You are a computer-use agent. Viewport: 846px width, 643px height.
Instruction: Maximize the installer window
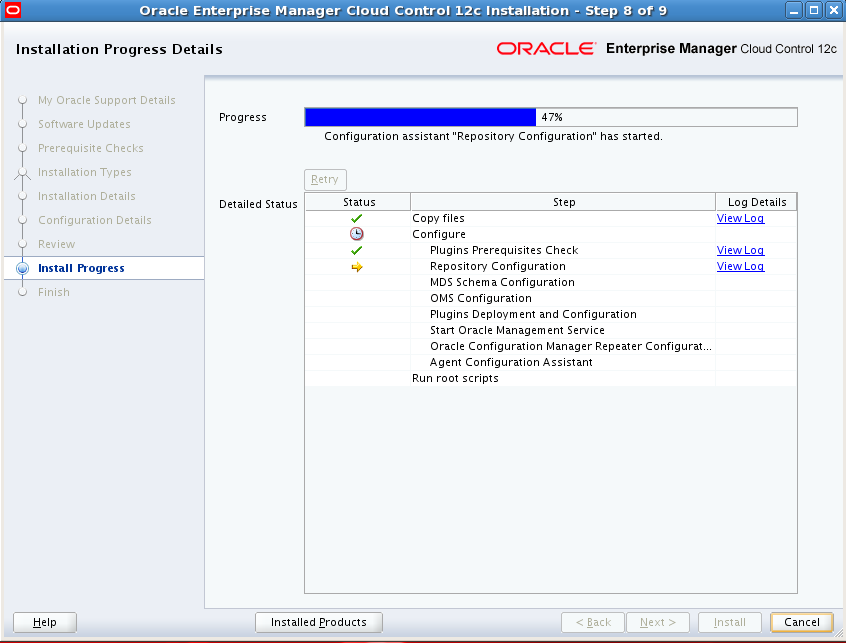point(814,10)
